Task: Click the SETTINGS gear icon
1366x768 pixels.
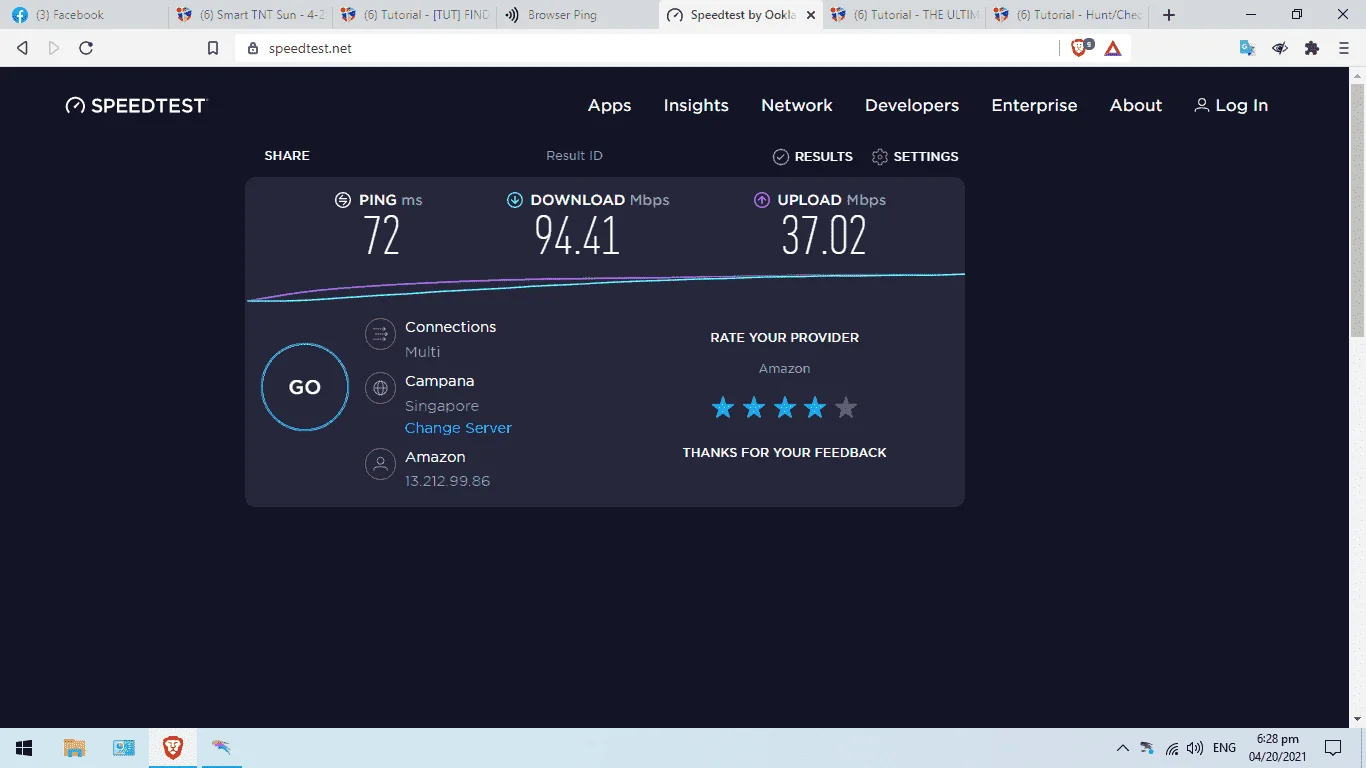Action: point(880,157)
